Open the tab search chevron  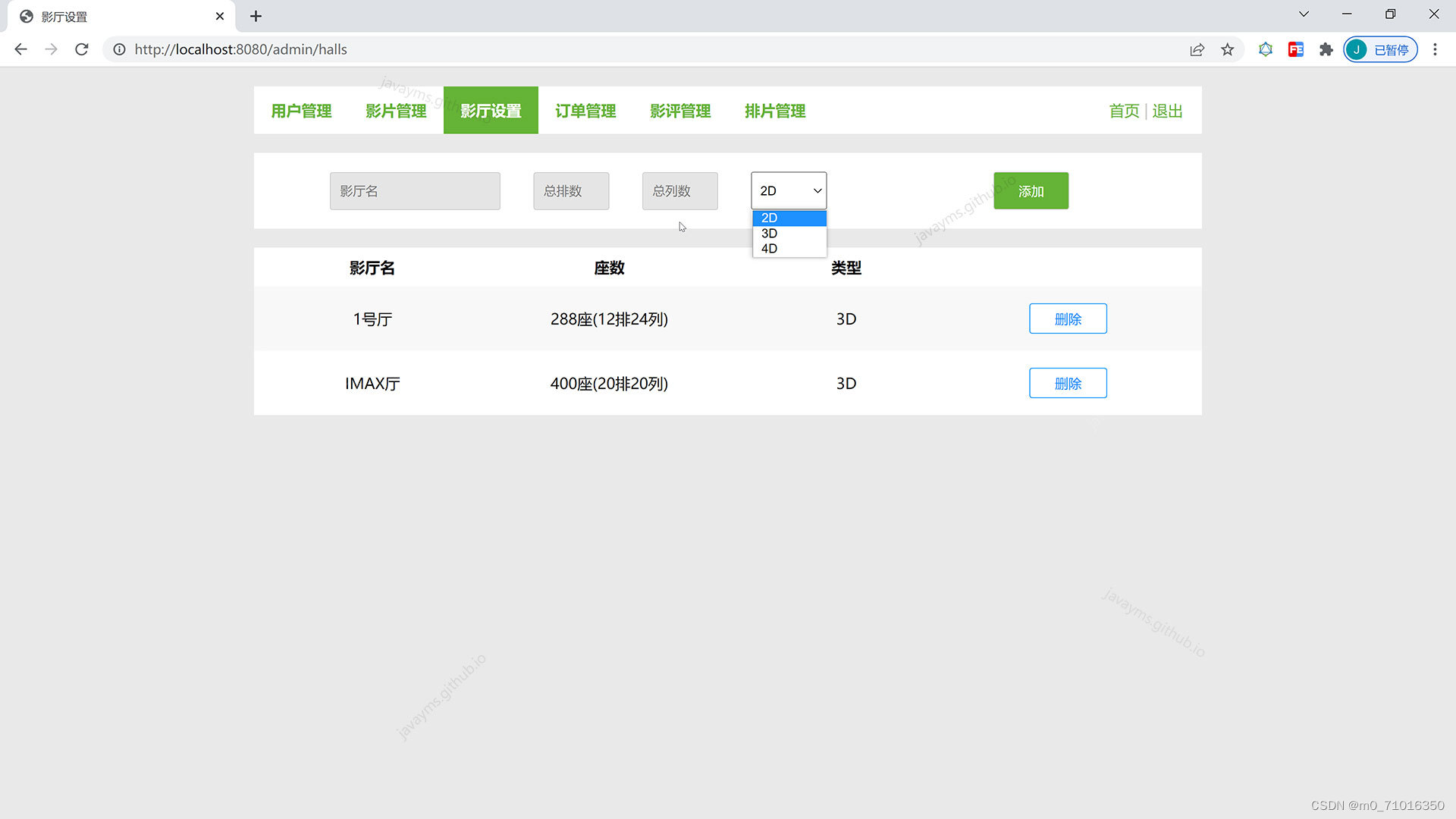(1304, 14)
